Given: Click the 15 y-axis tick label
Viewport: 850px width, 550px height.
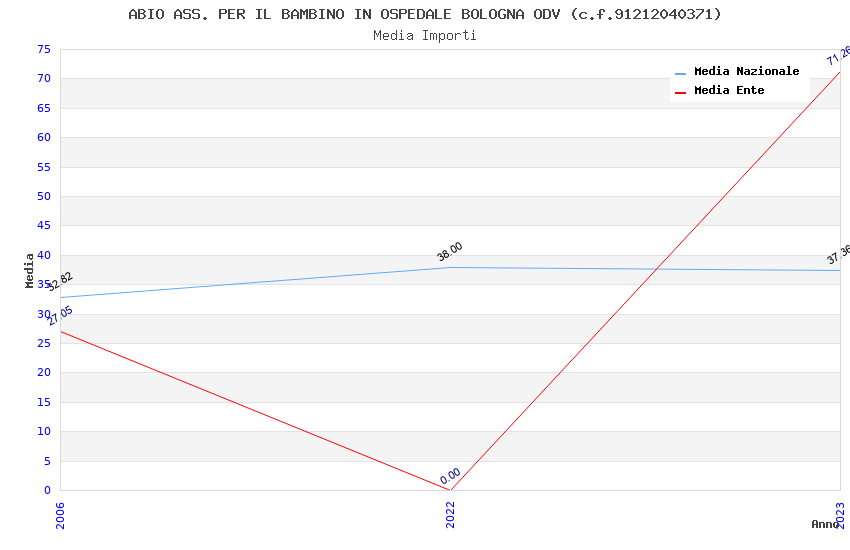Looking at the screenshot, I should (x=44, y=402).
